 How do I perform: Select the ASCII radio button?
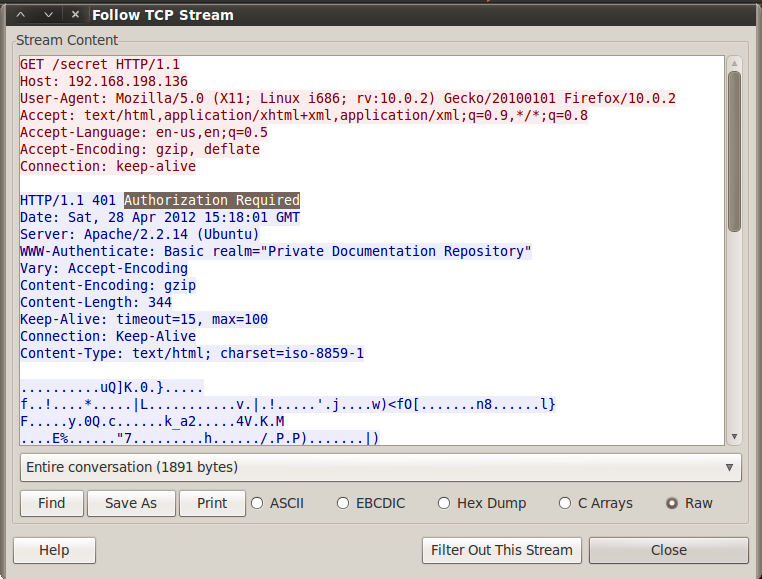pyautogui.click(x=258, y=503)
